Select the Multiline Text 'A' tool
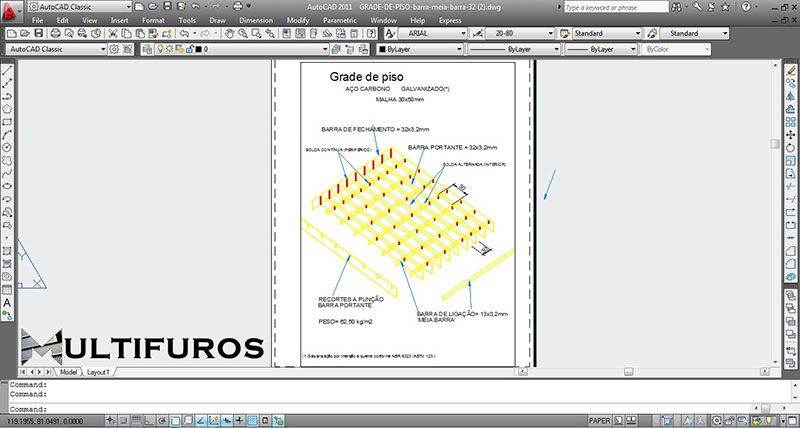 7,303
